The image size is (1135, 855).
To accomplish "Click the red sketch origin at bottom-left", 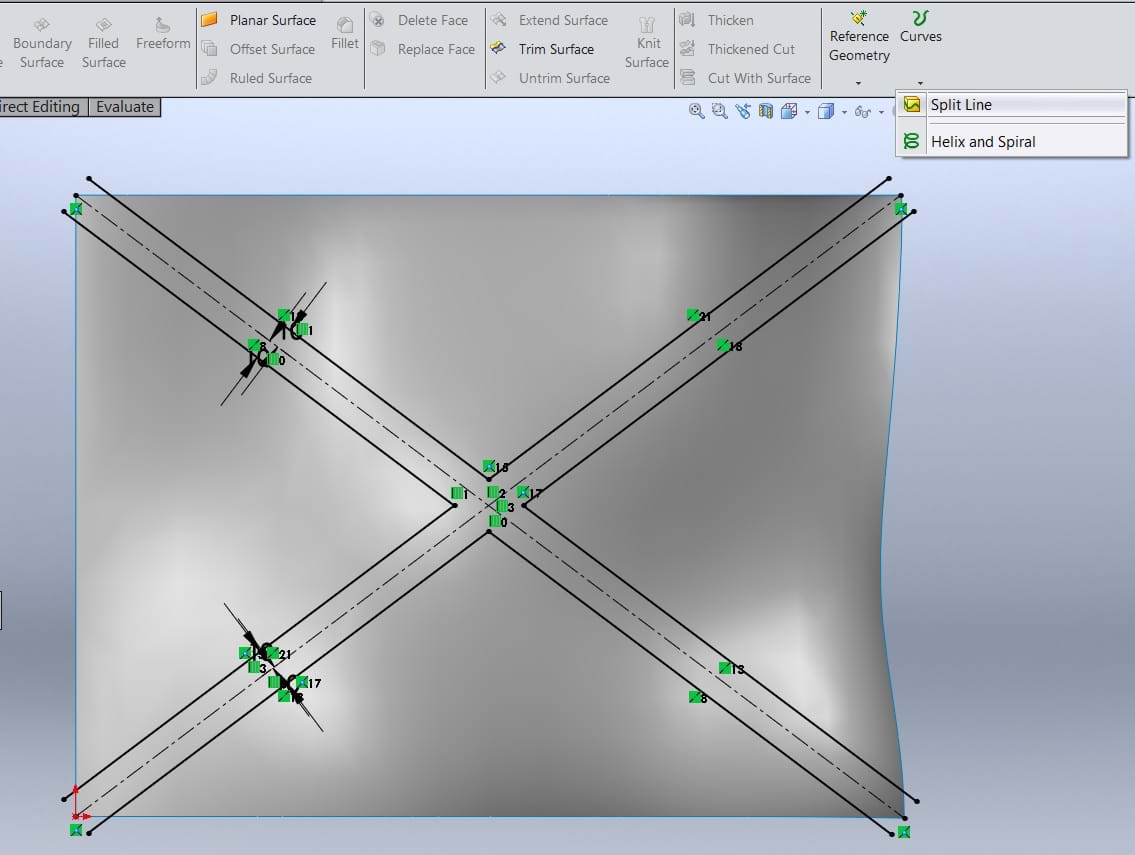I will point(77,816).
